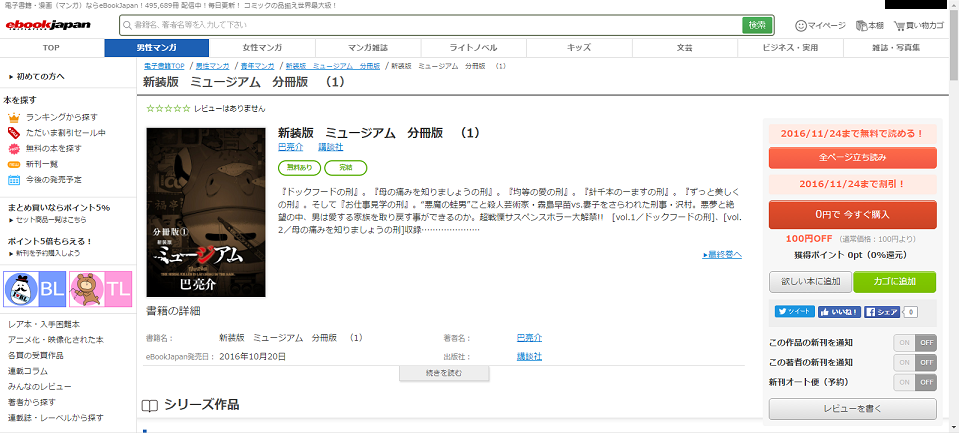Open the bookshelf (本棚) icon
Screen dimensions: 959x433
(862, 26)
